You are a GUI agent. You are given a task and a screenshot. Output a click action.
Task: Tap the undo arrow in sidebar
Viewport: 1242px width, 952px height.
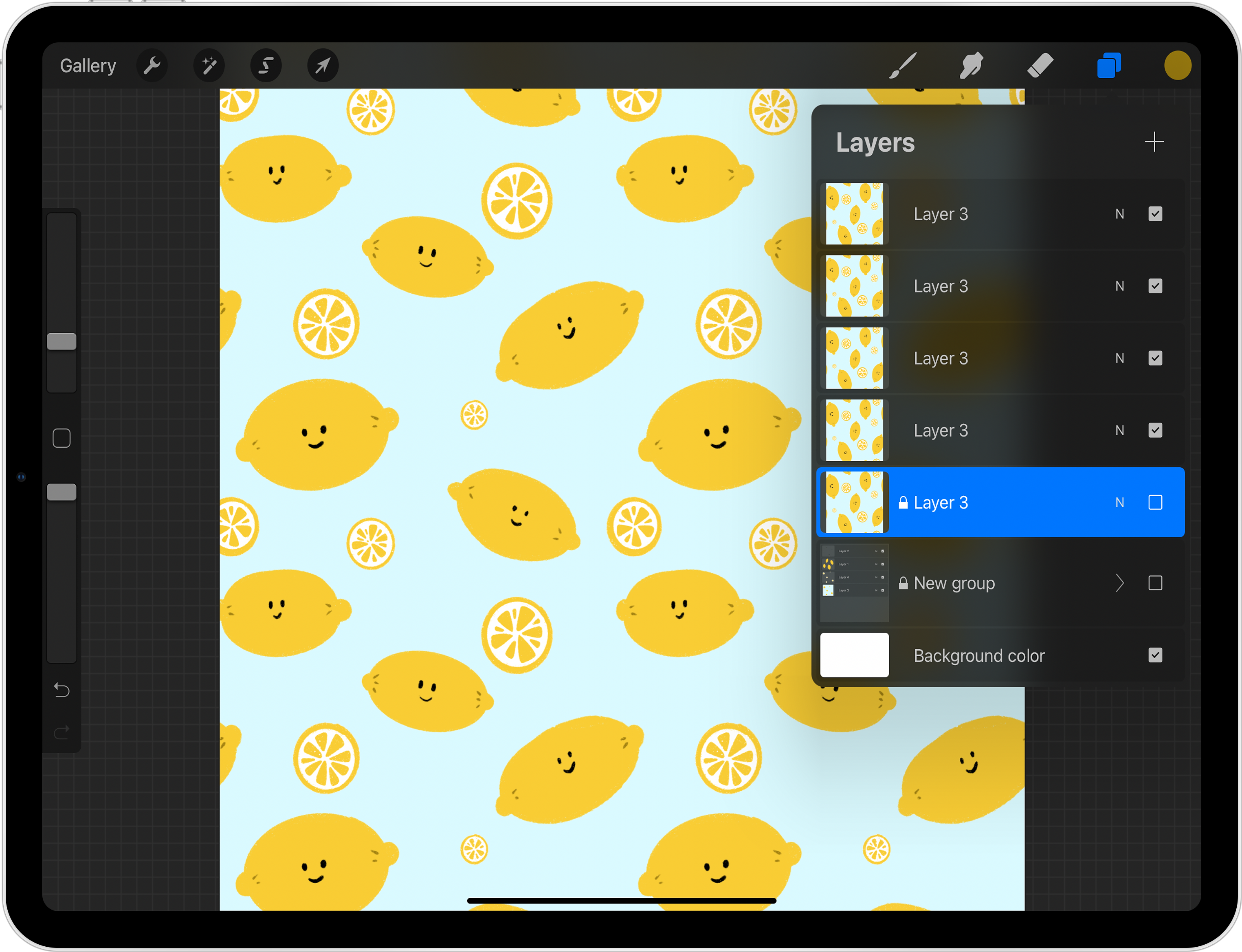[x=62, y=690]
